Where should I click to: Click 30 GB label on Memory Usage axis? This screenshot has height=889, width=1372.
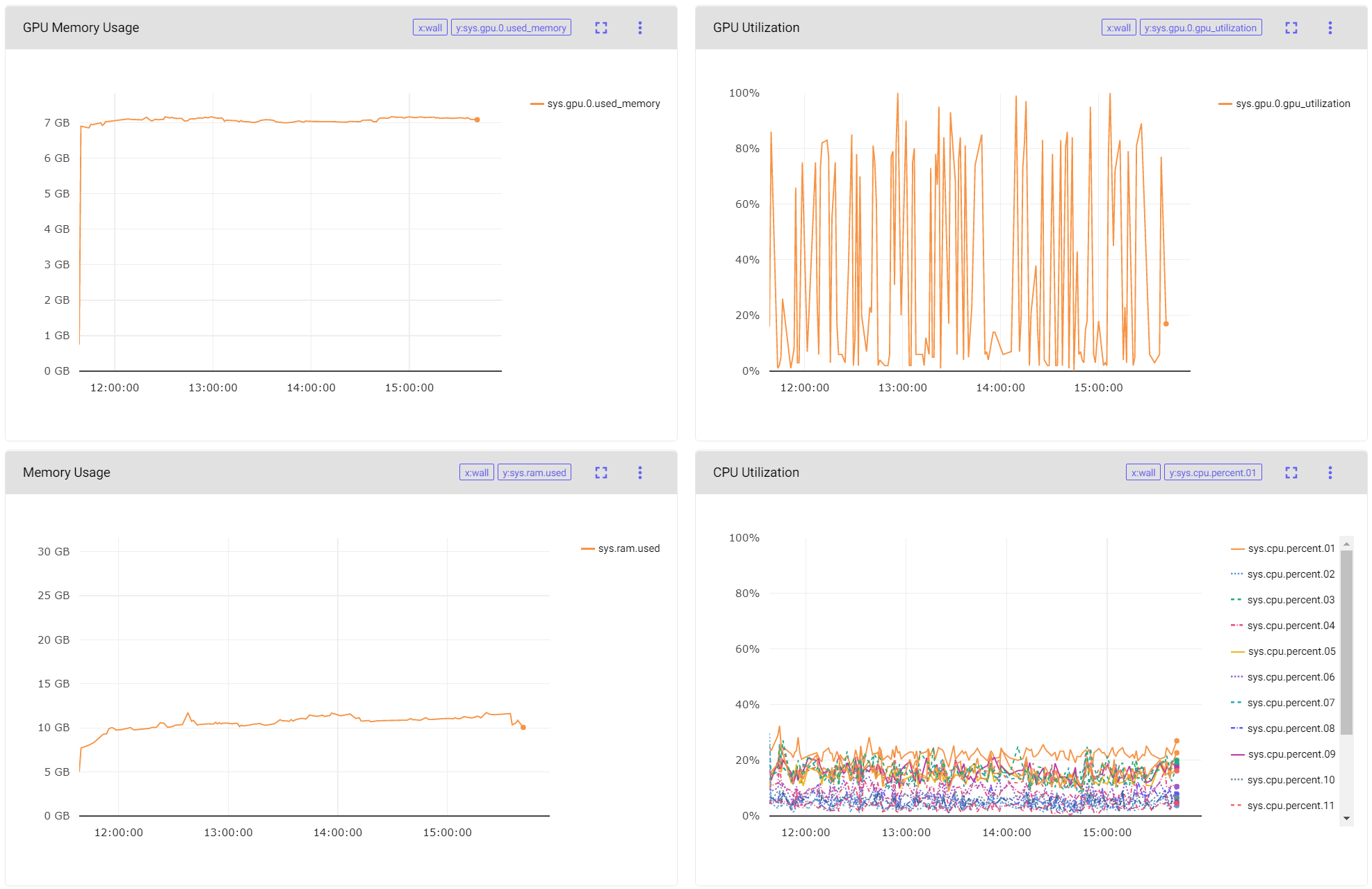tap(54, 552)
